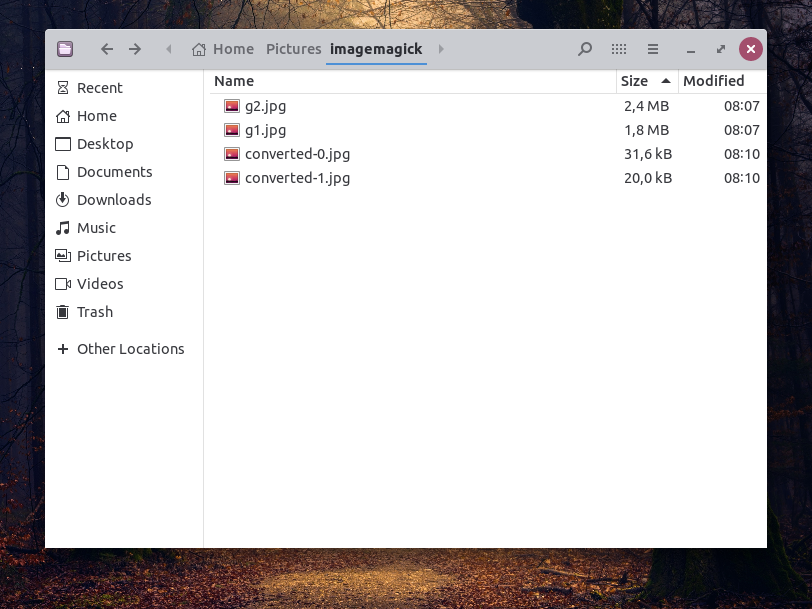The height and width of the screenshot is (609, 812).
Task: Open Desktop in the sidebar
Action: click(x=124, y=144)
